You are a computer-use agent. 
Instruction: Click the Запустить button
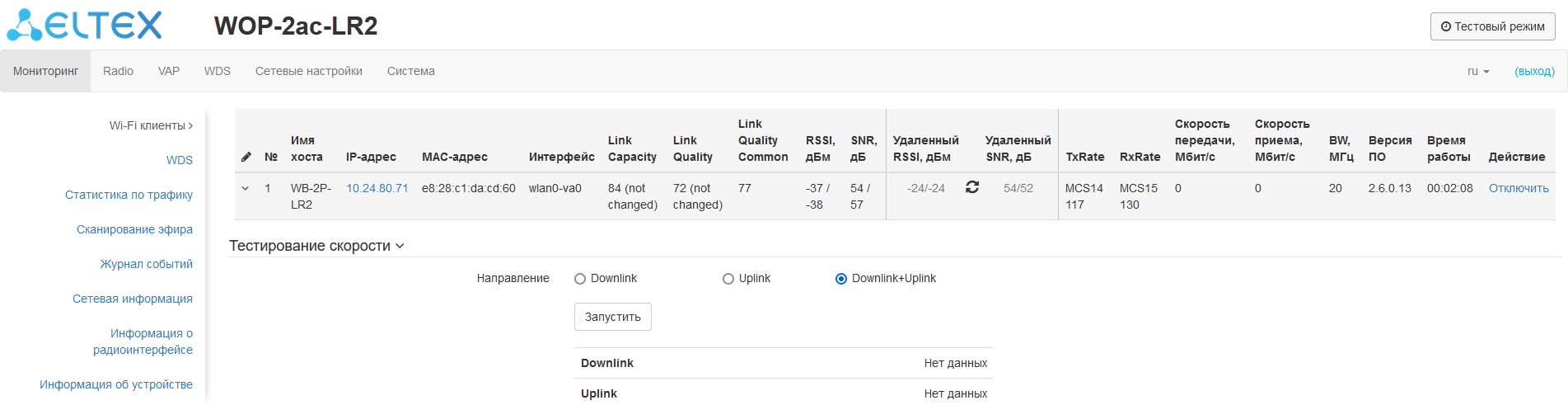coord(612,317)
